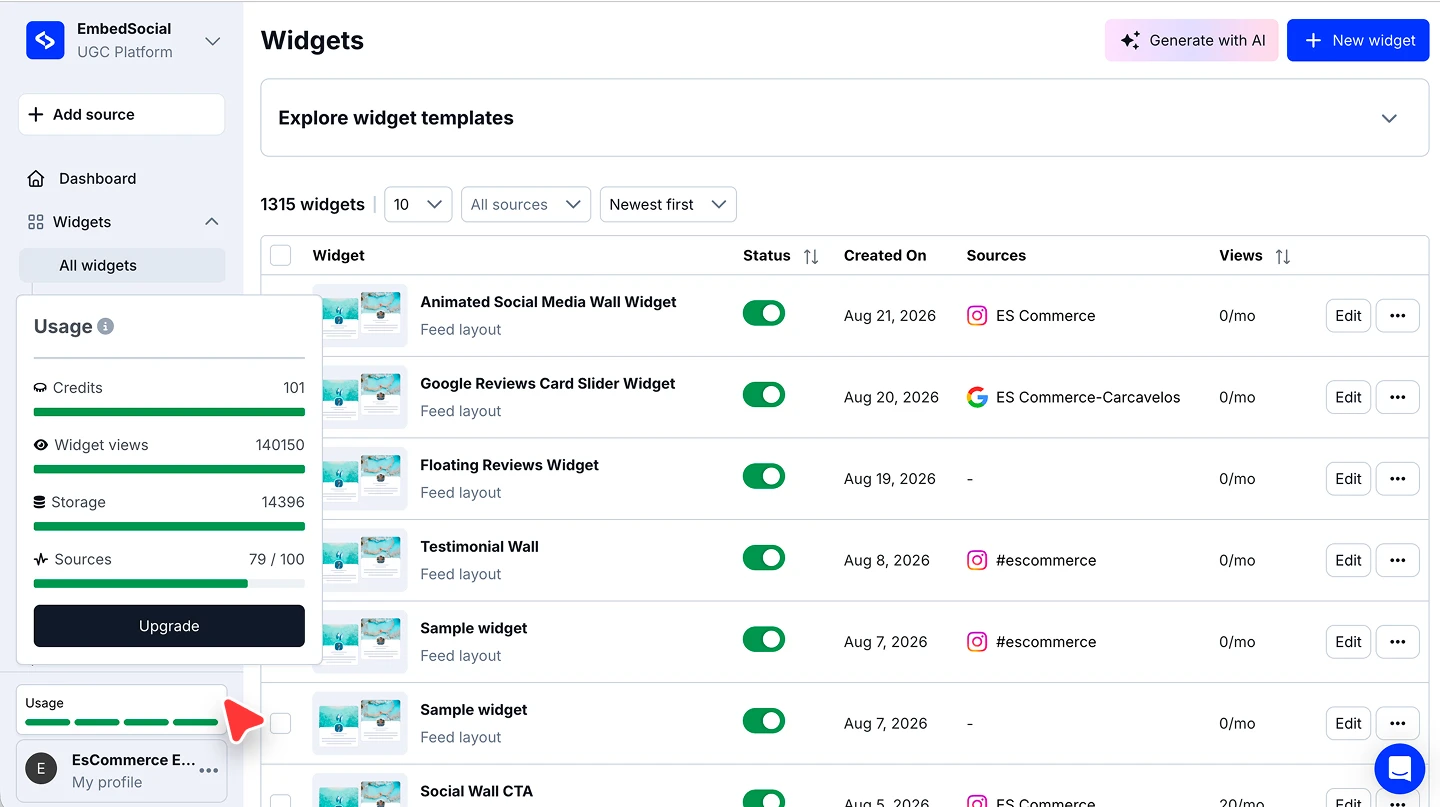
Task: Edit the Testimonial Wall widget
Action: (x=1348, y=560)
